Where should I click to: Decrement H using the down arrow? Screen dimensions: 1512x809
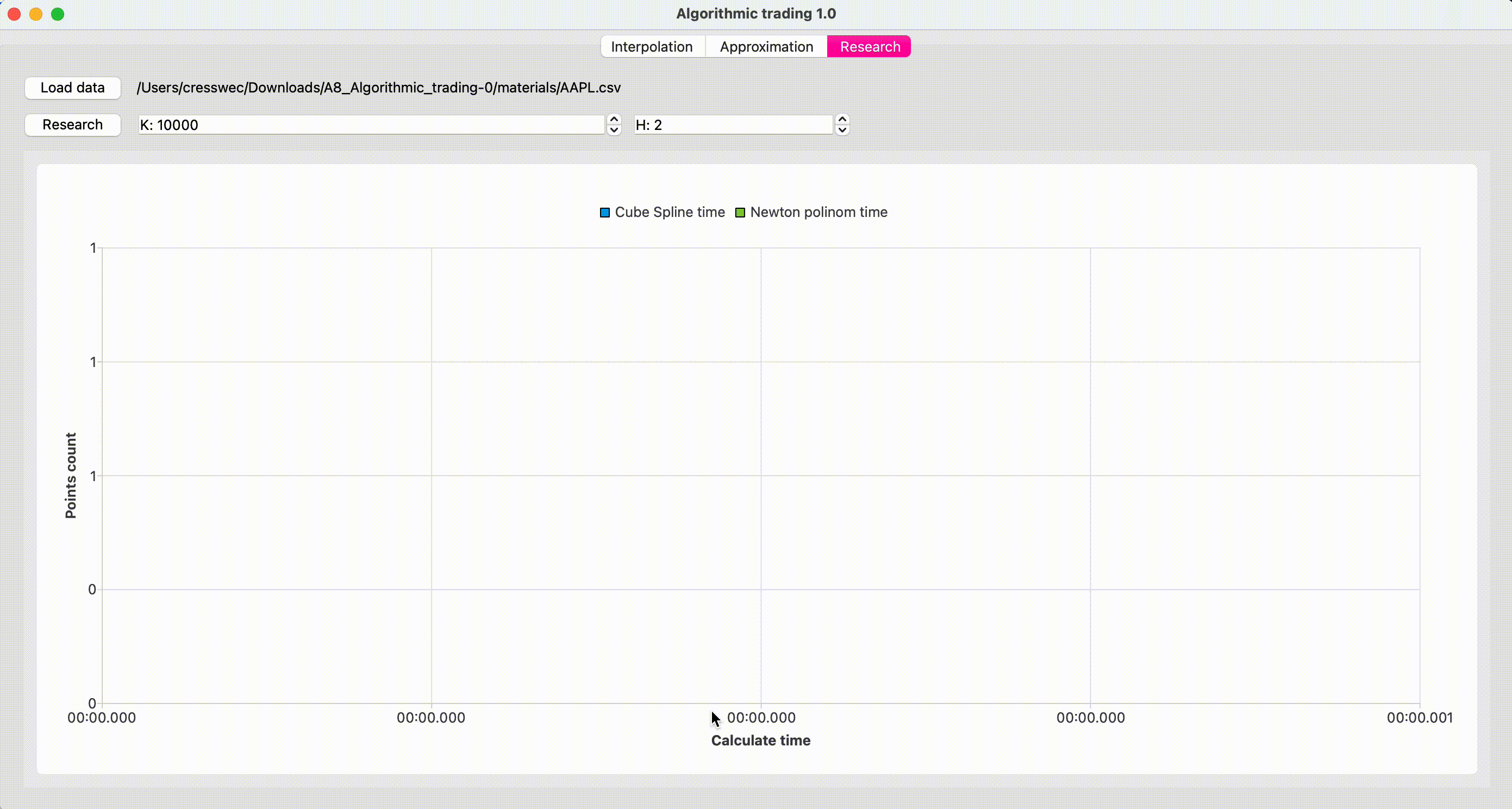(842, 130)
